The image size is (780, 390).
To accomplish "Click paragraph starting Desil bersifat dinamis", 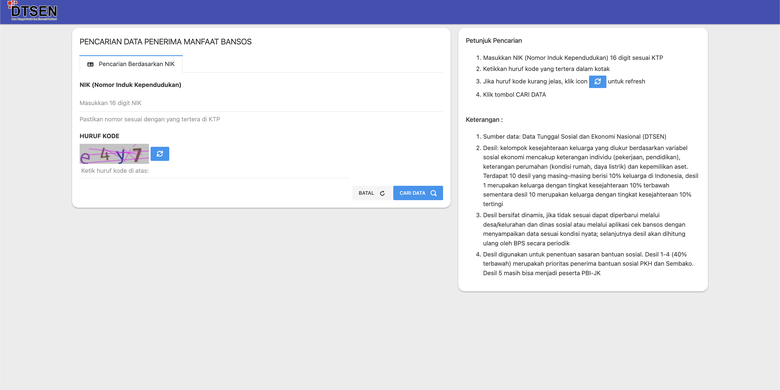I will tap(585, 229).
